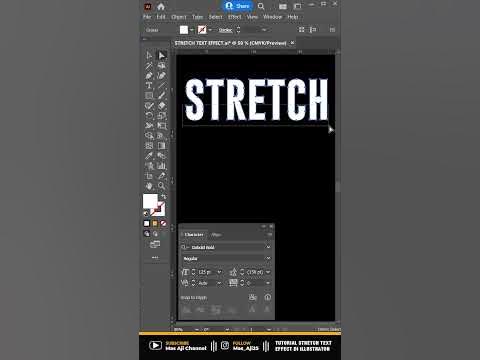Open the tracking value dropdown arrow
The width and height of the screenshot is (480, 360).
click(x=268, y=283)
